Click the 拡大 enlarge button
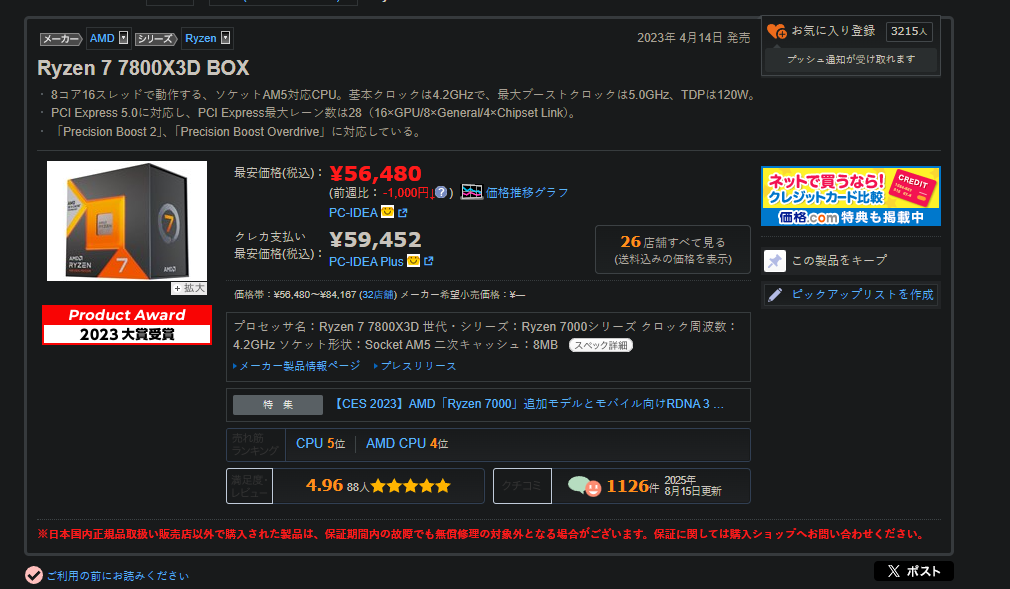The width and height of the screenshot is (1010, 589). click(x=189, y=288)
